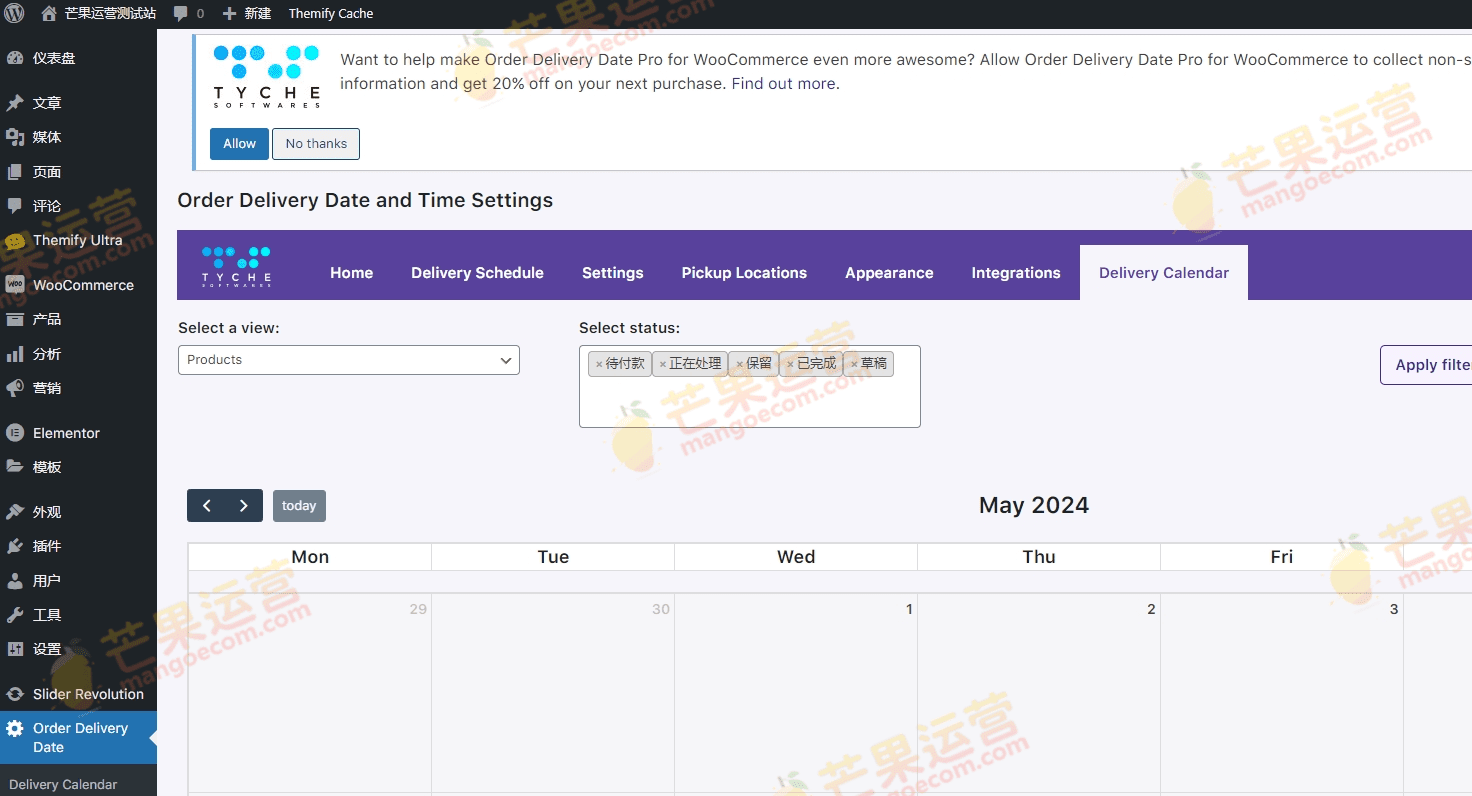Open Themify Cache in admin bar
The width and height of the screenshot is (1472, 796).
coord(331,14)
